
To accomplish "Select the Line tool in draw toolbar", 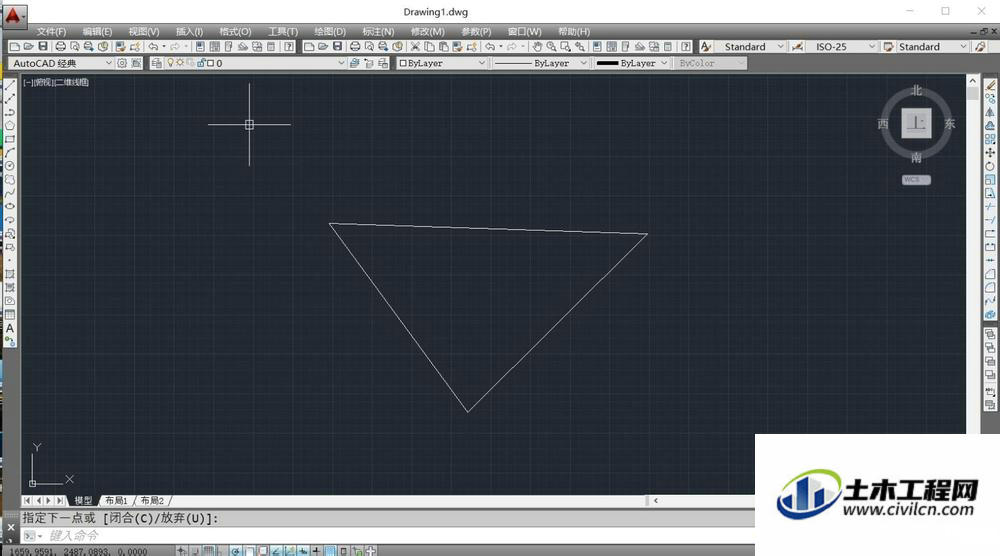I will pyautogui.click(x=10, y=85).
